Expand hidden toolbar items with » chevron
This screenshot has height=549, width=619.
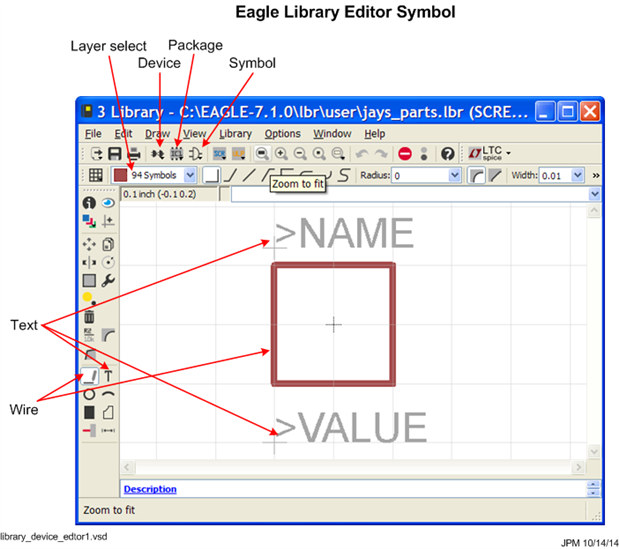(x=595, y=175)
